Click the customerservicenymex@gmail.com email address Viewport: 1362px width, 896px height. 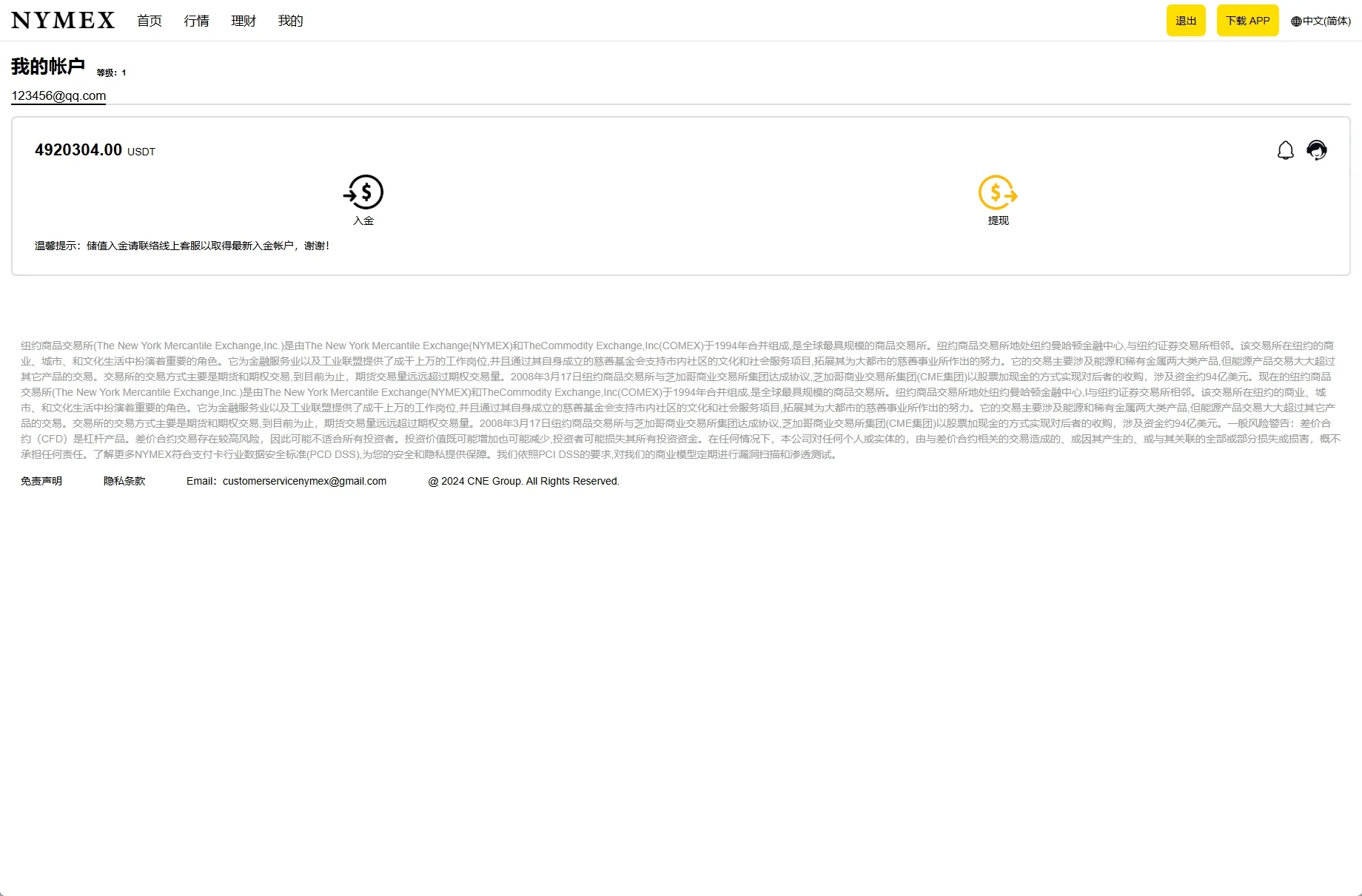(x=304, y=480)
